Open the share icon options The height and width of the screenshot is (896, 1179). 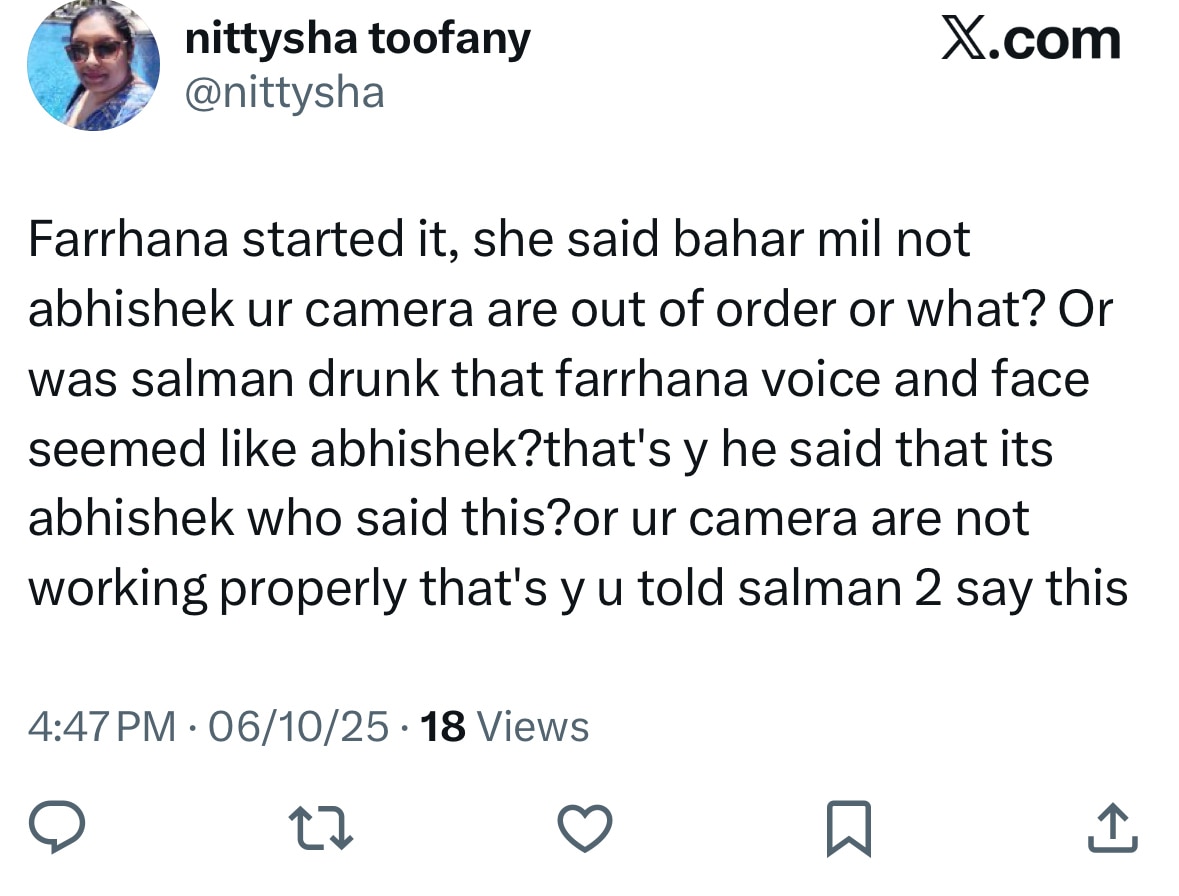1113,830
